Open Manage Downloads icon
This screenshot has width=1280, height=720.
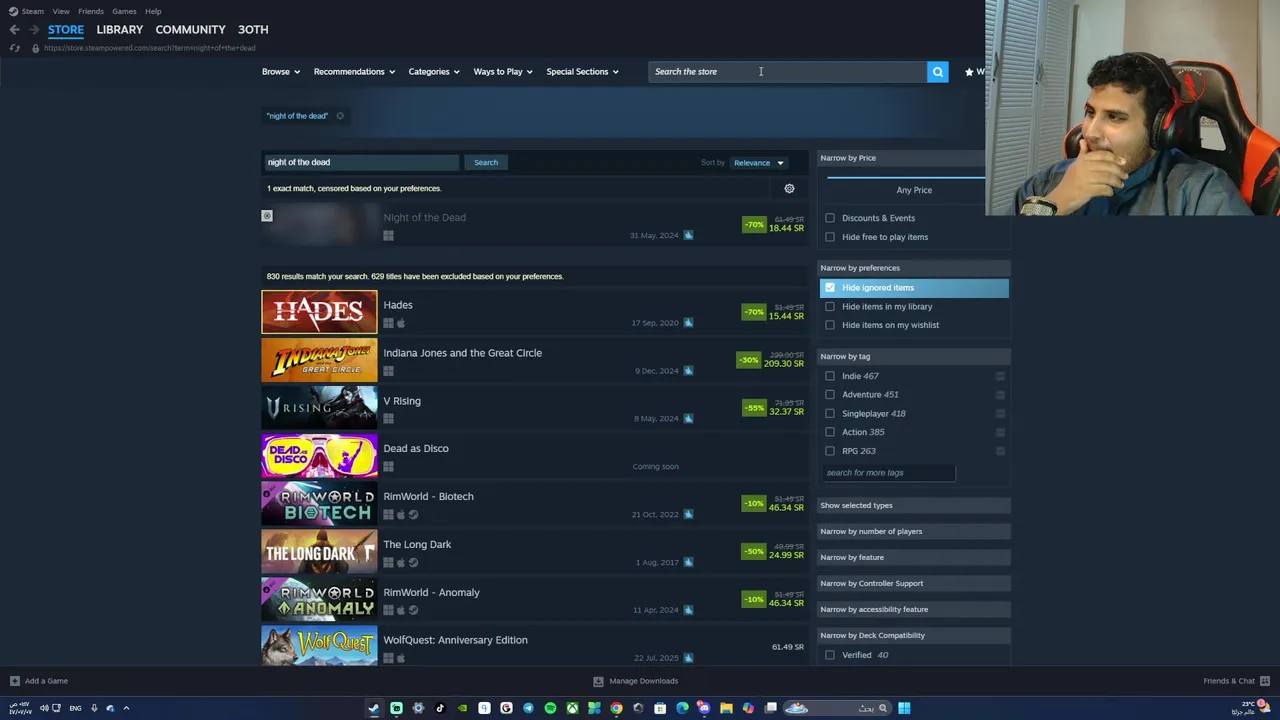coord(598,681)
